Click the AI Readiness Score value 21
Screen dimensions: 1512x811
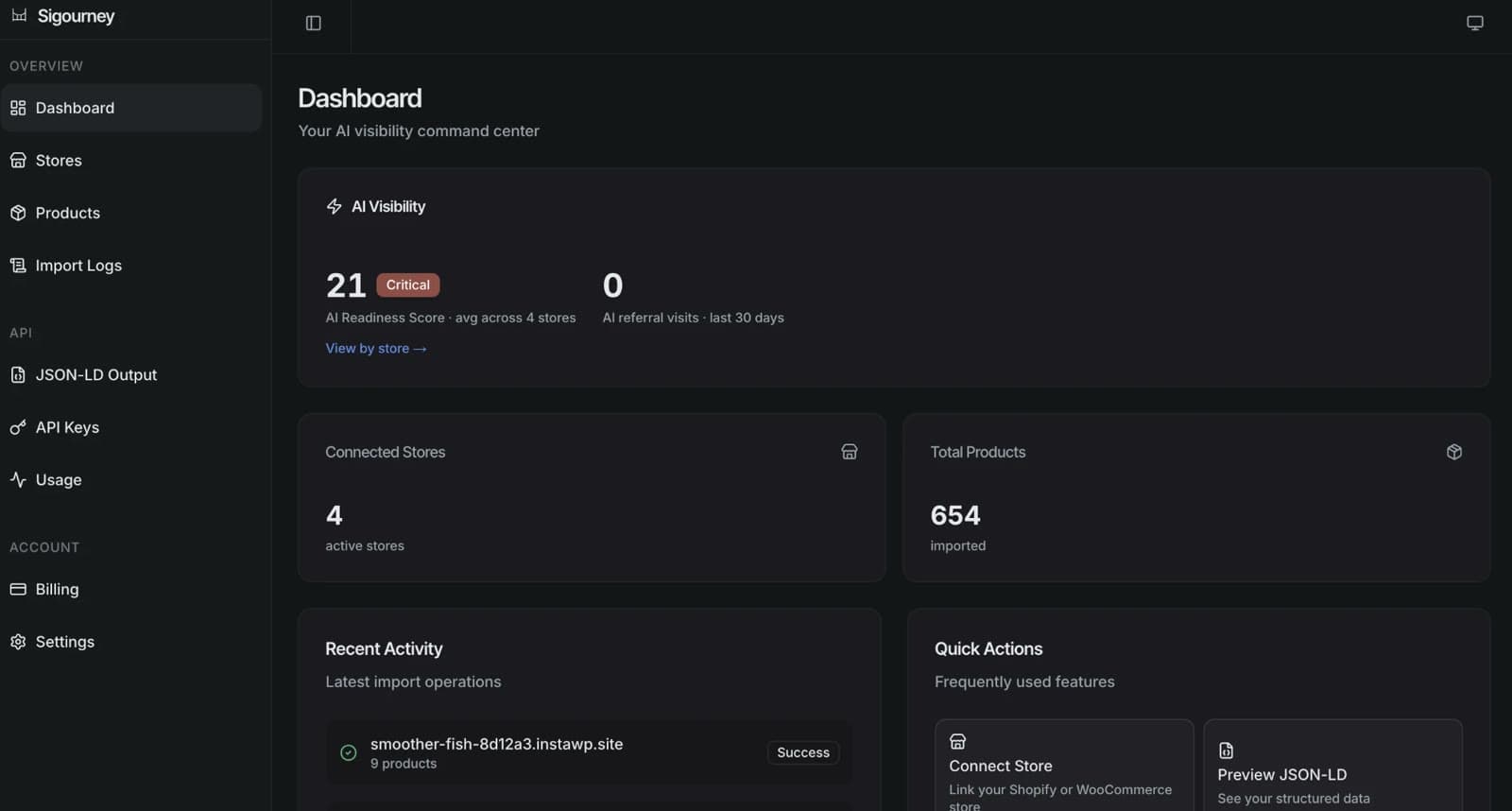click(346, 285)
